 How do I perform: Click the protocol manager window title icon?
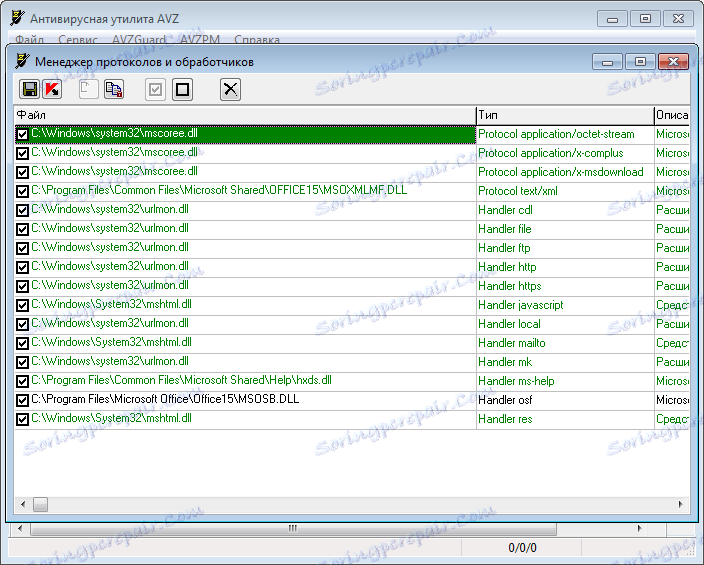click(22, 61)
